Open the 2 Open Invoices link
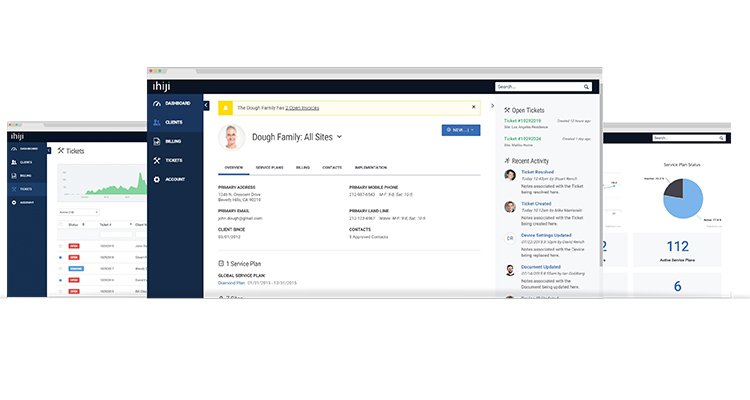The image size is (750, 400). click(302, 108)
